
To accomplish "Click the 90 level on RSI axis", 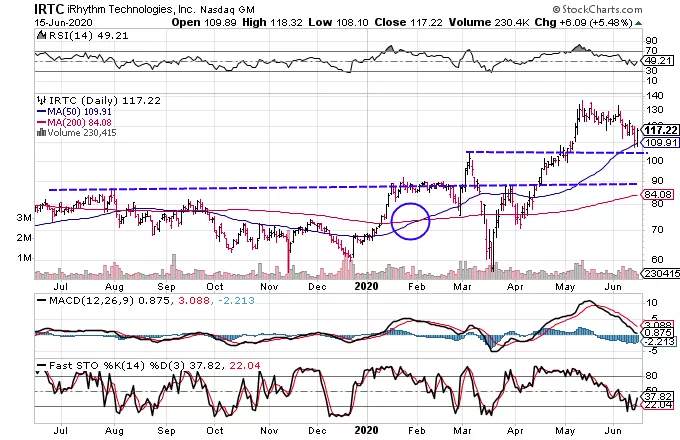I will pos(651,41).
